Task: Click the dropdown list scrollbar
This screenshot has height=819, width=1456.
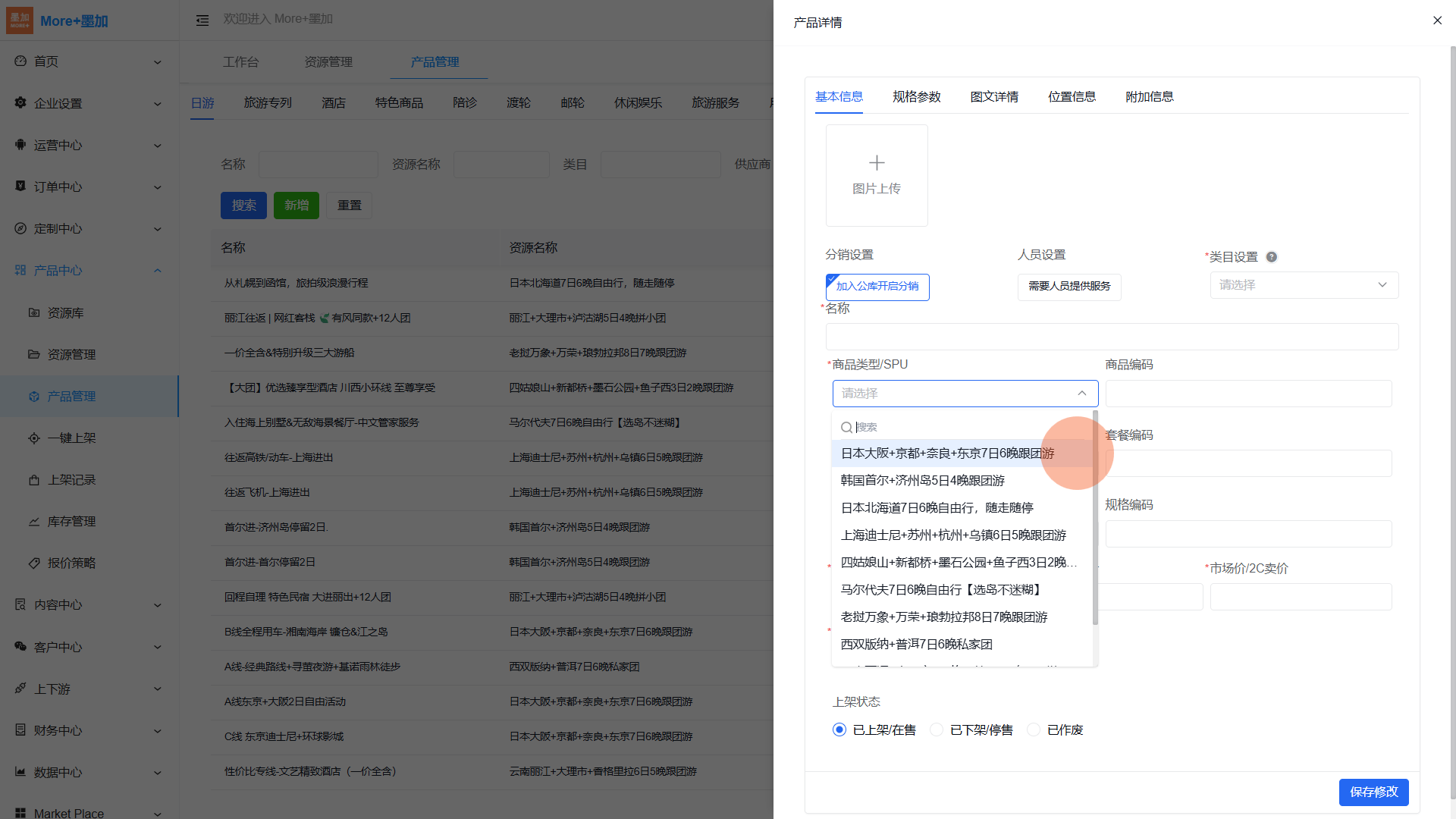Action: point(1095,523)
